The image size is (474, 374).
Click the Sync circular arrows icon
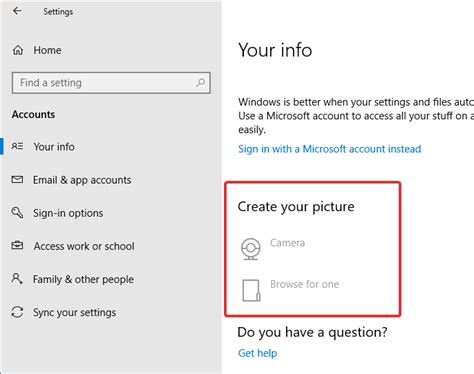[x=17, y=312]
